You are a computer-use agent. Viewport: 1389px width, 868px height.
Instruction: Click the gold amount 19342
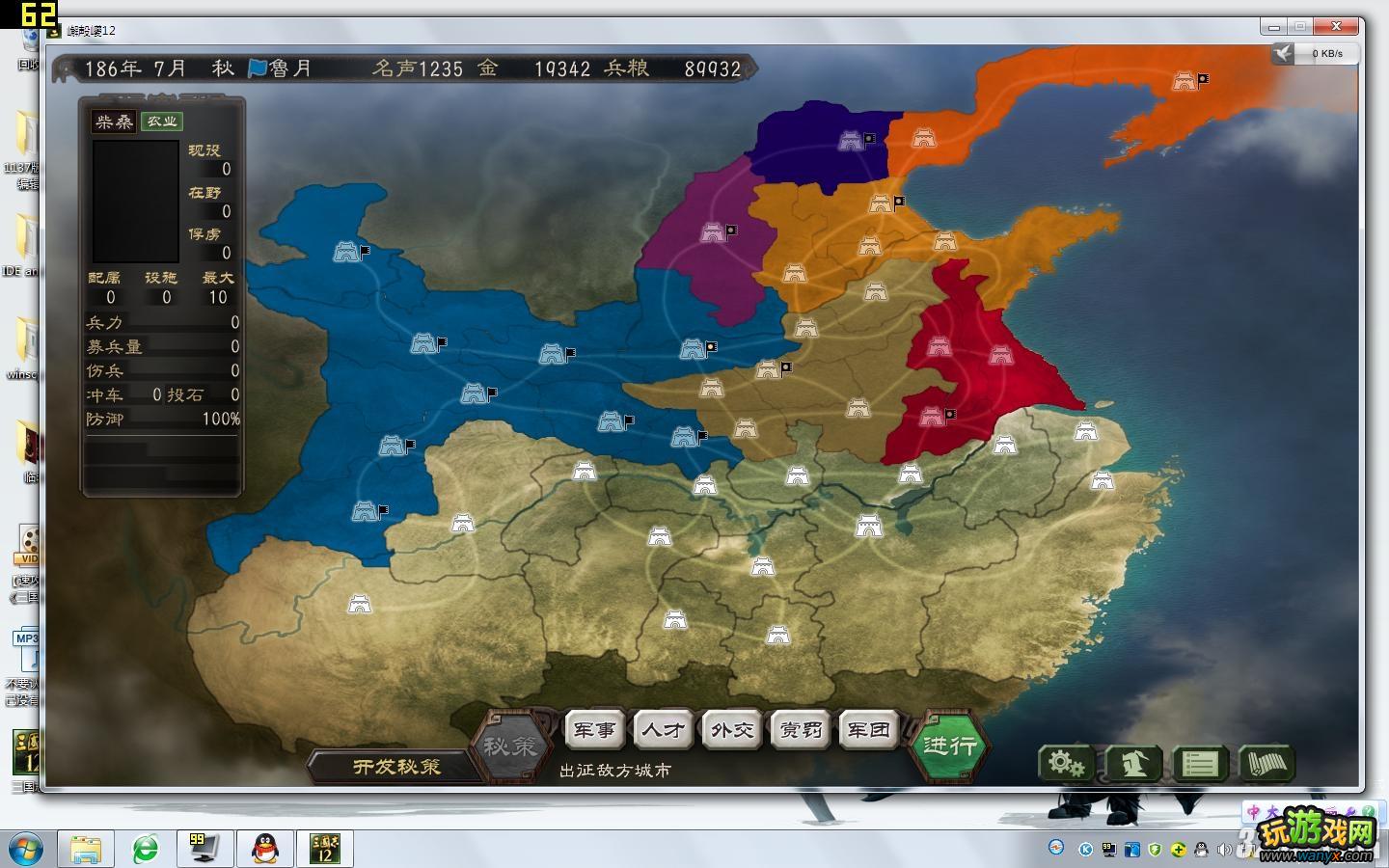pyautogui.click(x=562, y=68)
